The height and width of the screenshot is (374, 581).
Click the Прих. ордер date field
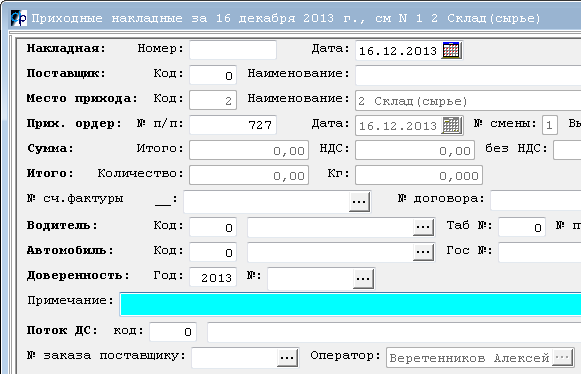(398, 126)
